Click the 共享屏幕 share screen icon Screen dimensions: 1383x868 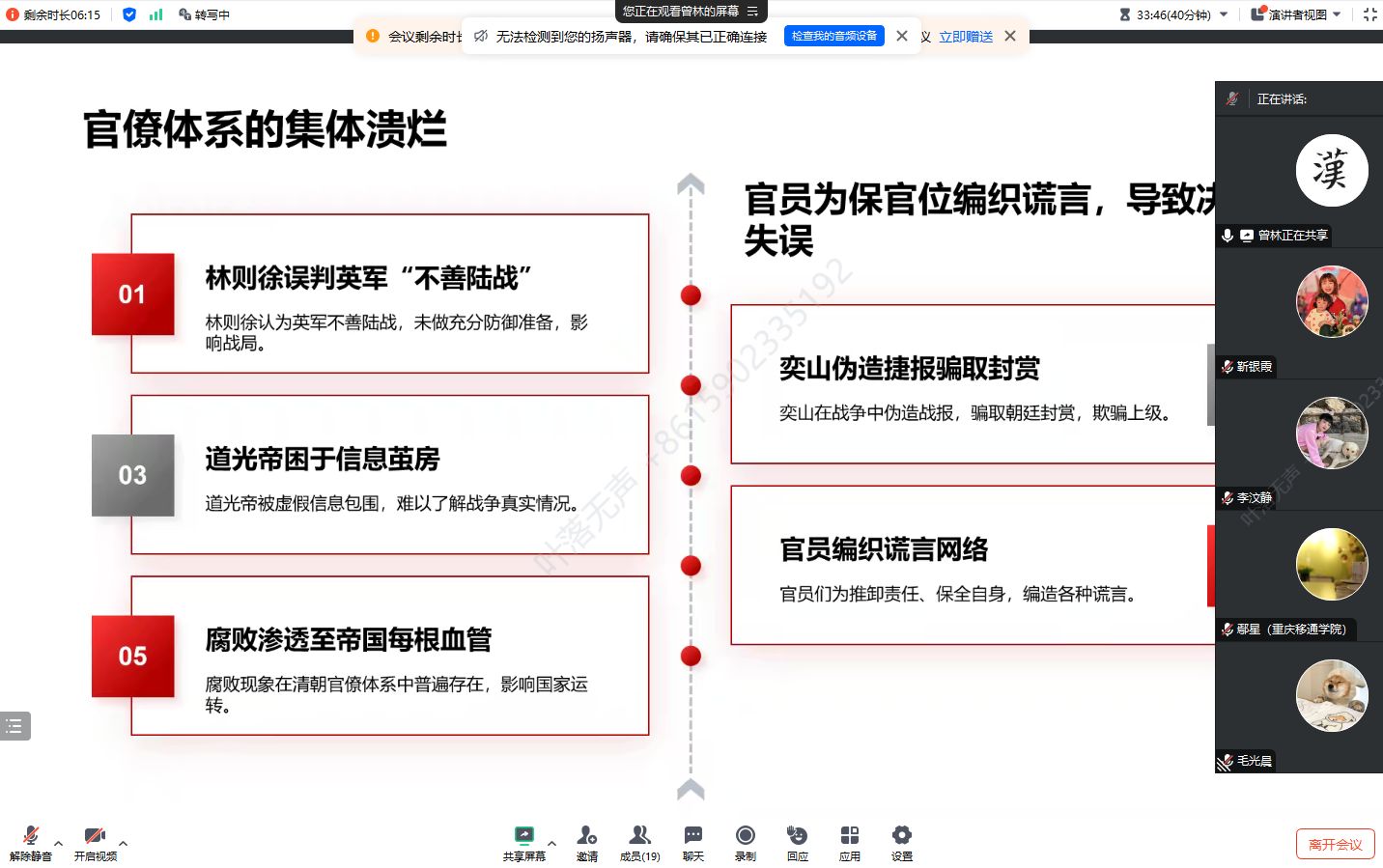tap(523, 841)
